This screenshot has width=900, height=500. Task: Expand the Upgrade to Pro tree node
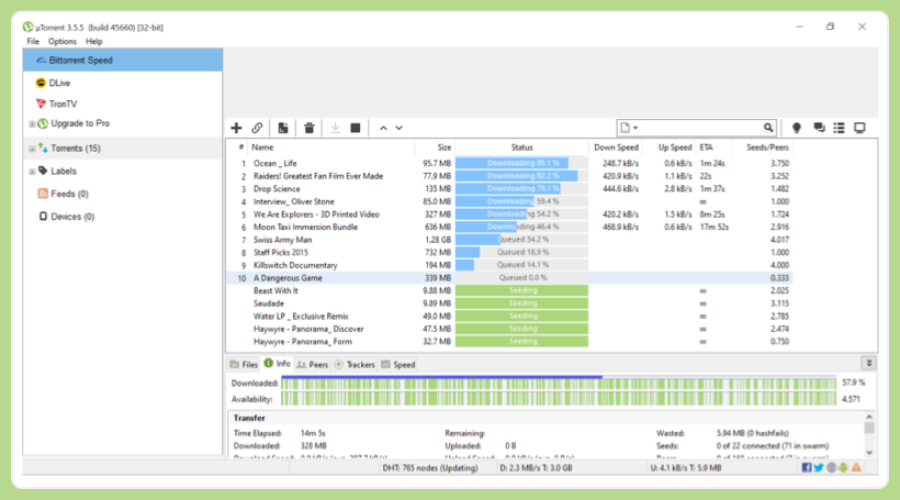[x=32, y=123]
